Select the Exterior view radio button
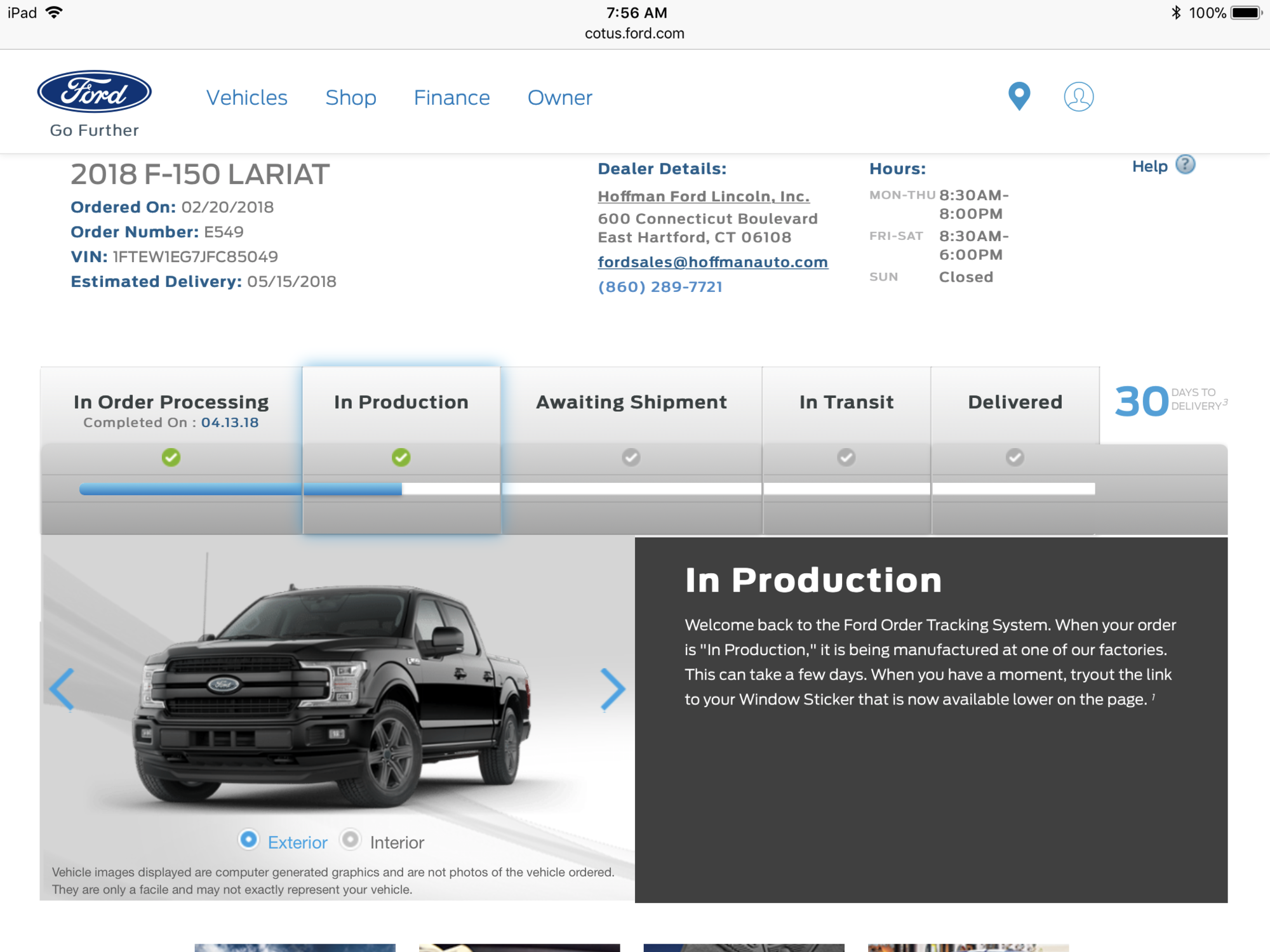 click(x=248, y=840)
